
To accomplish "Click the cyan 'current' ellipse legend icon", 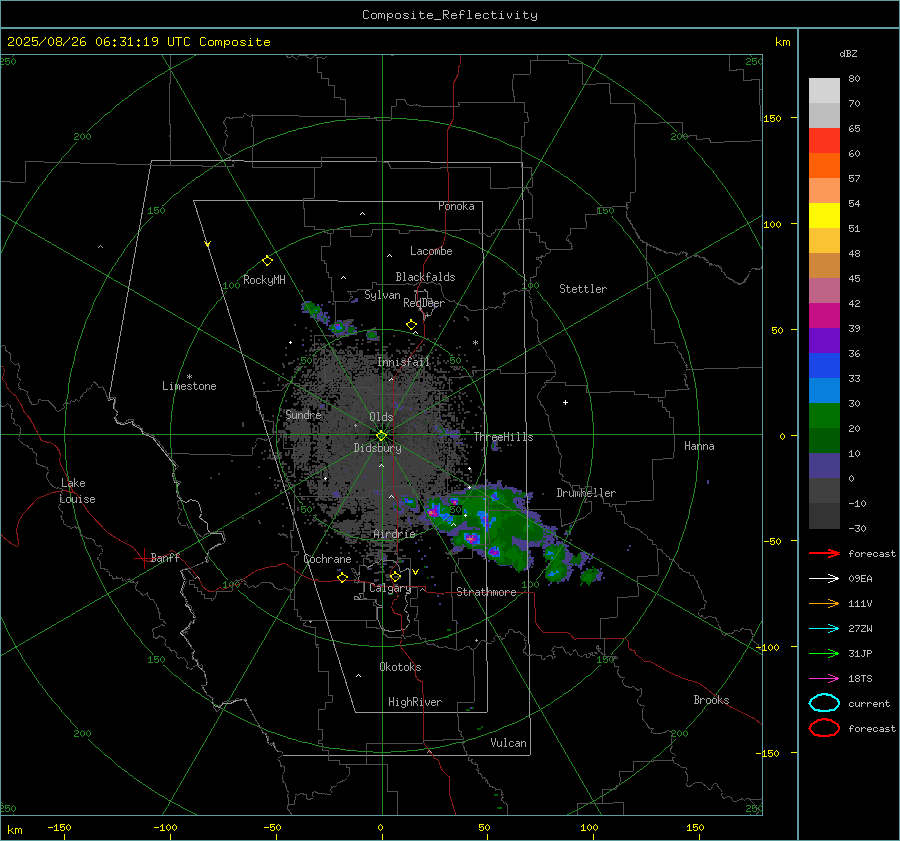I will click(824, 703).
